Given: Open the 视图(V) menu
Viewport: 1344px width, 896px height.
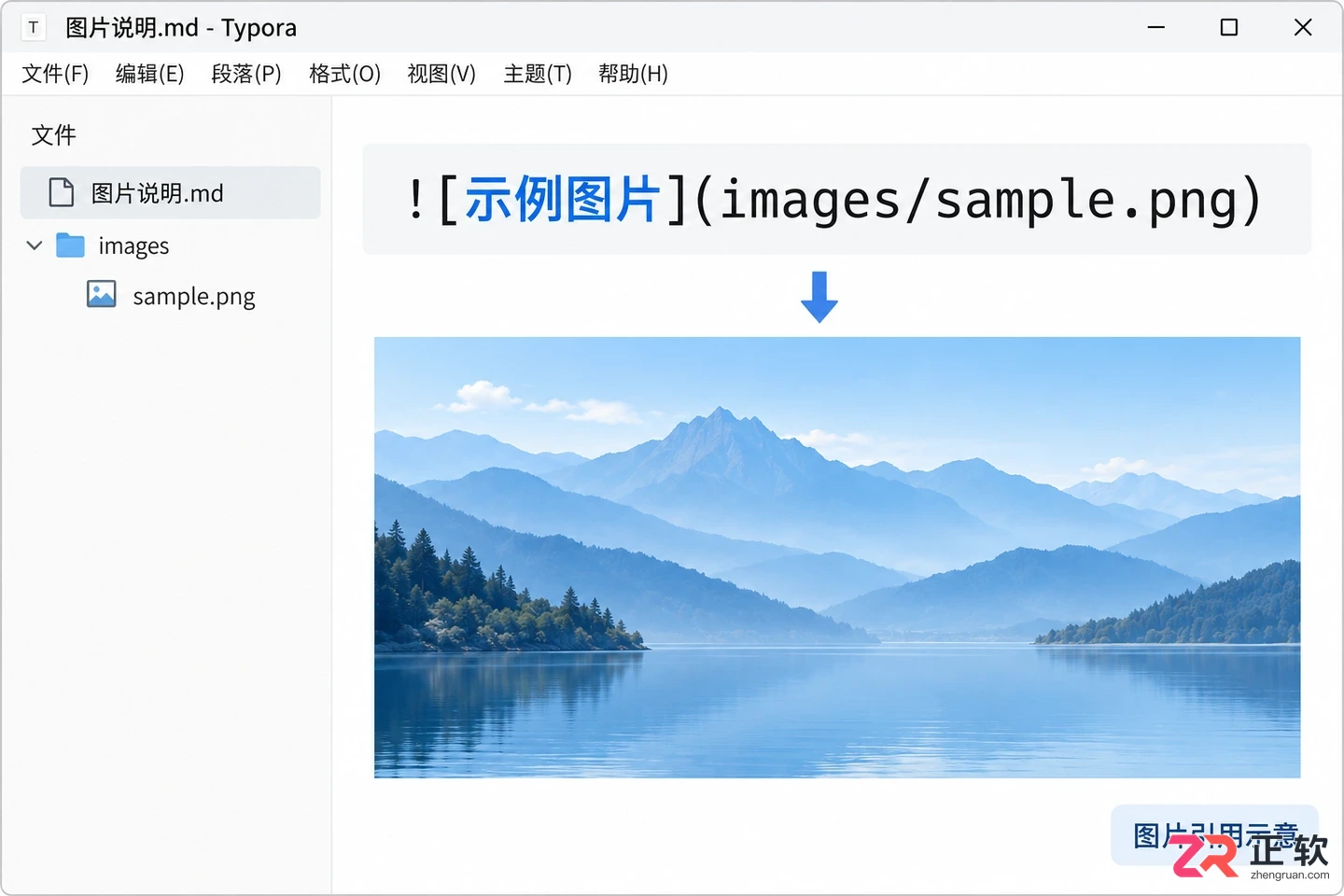Looking at the screenshot, I should (x=441, y=74).
